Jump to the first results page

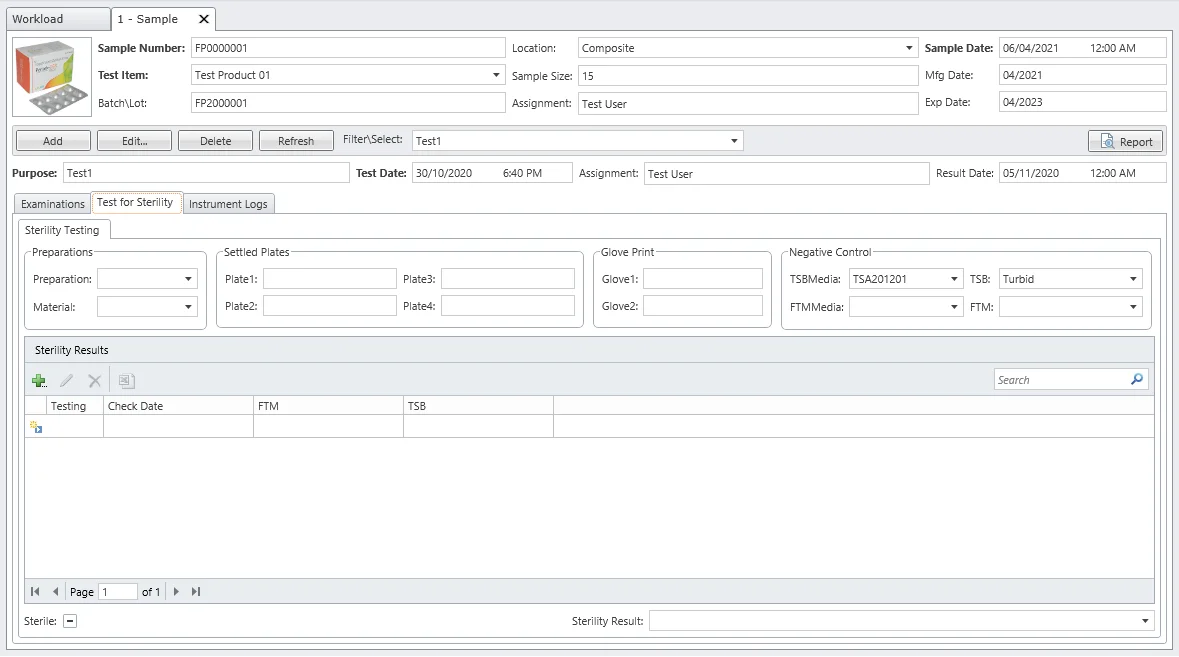tap(36, 592)
